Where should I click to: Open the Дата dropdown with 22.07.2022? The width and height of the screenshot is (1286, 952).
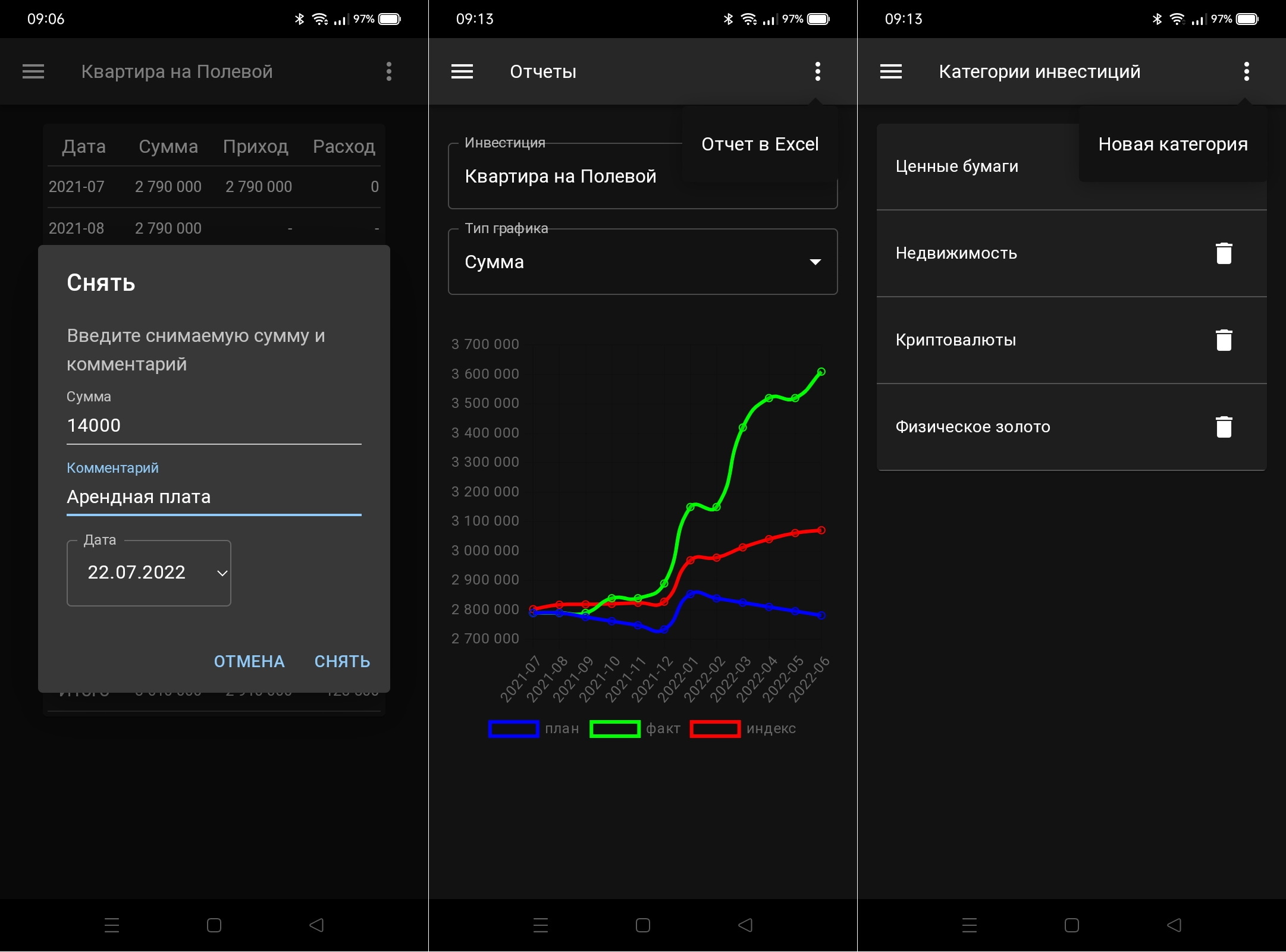[149, 573]
